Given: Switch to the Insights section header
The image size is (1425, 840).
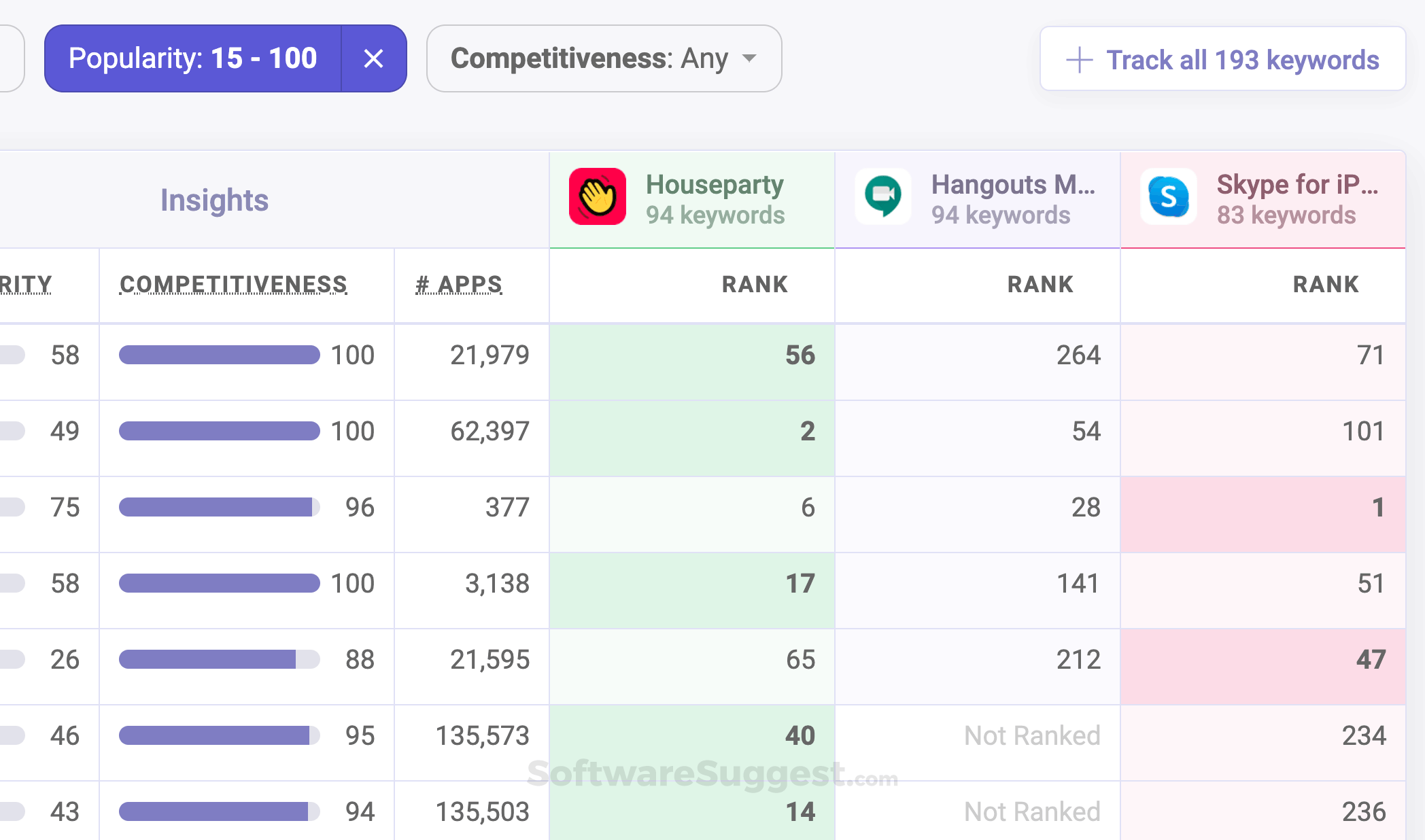Looking at the screenshot, I should coord(214,200).
